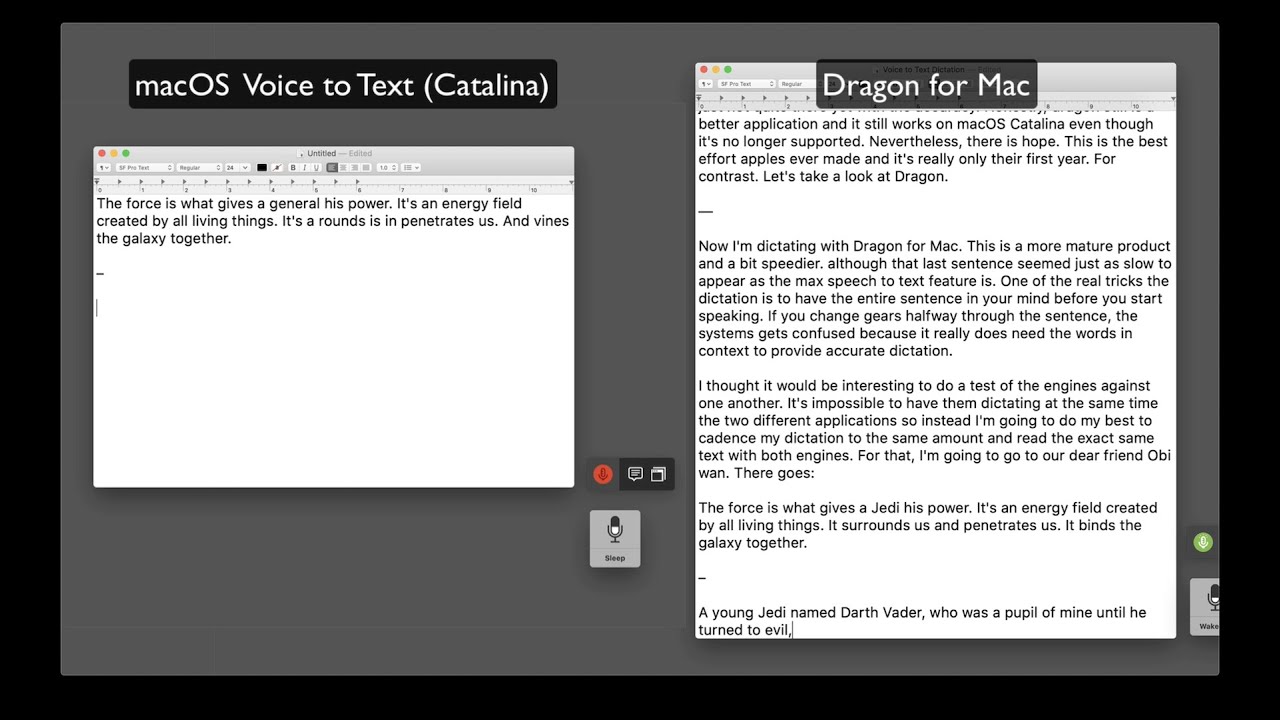Click the green microphone status icon
The height and width of the screenshot is (720, 1280).
(x=1203, y=542)
